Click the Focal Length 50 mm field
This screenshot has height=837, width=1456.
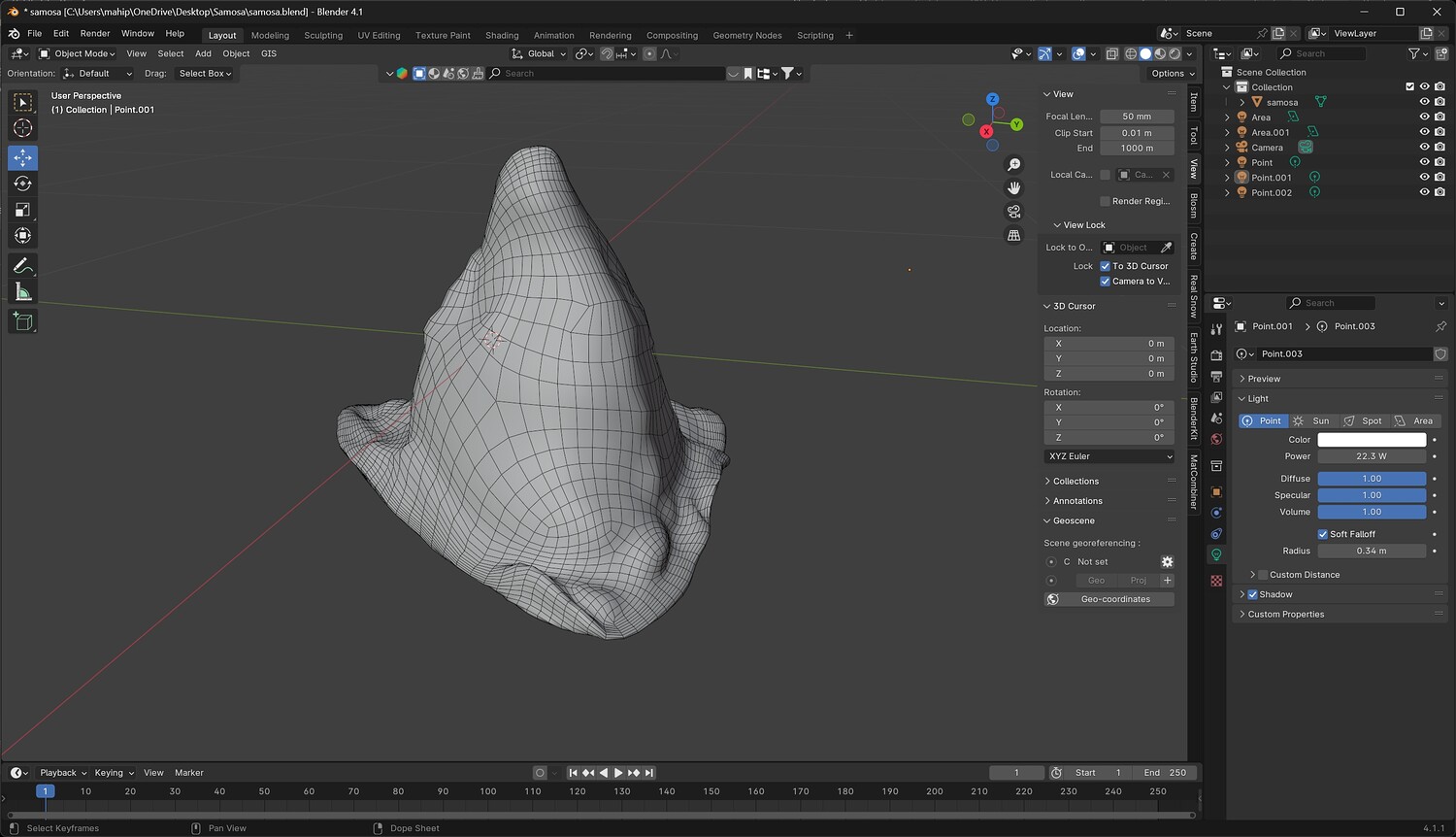point(1136,117)
